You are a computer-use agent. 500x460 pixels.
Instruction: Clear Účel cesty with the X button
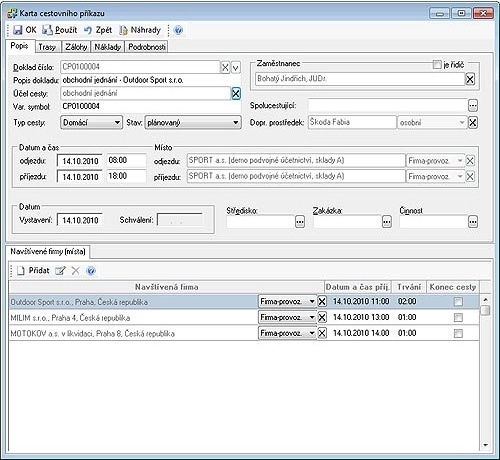pos(236,94)
